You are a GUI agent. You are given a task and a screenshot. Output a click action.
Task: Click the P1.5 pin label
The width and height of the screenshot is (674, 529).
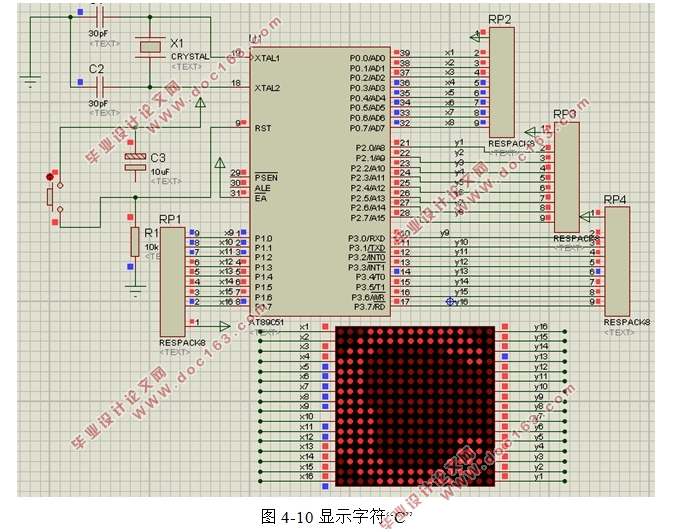click(x=263, y=287)
